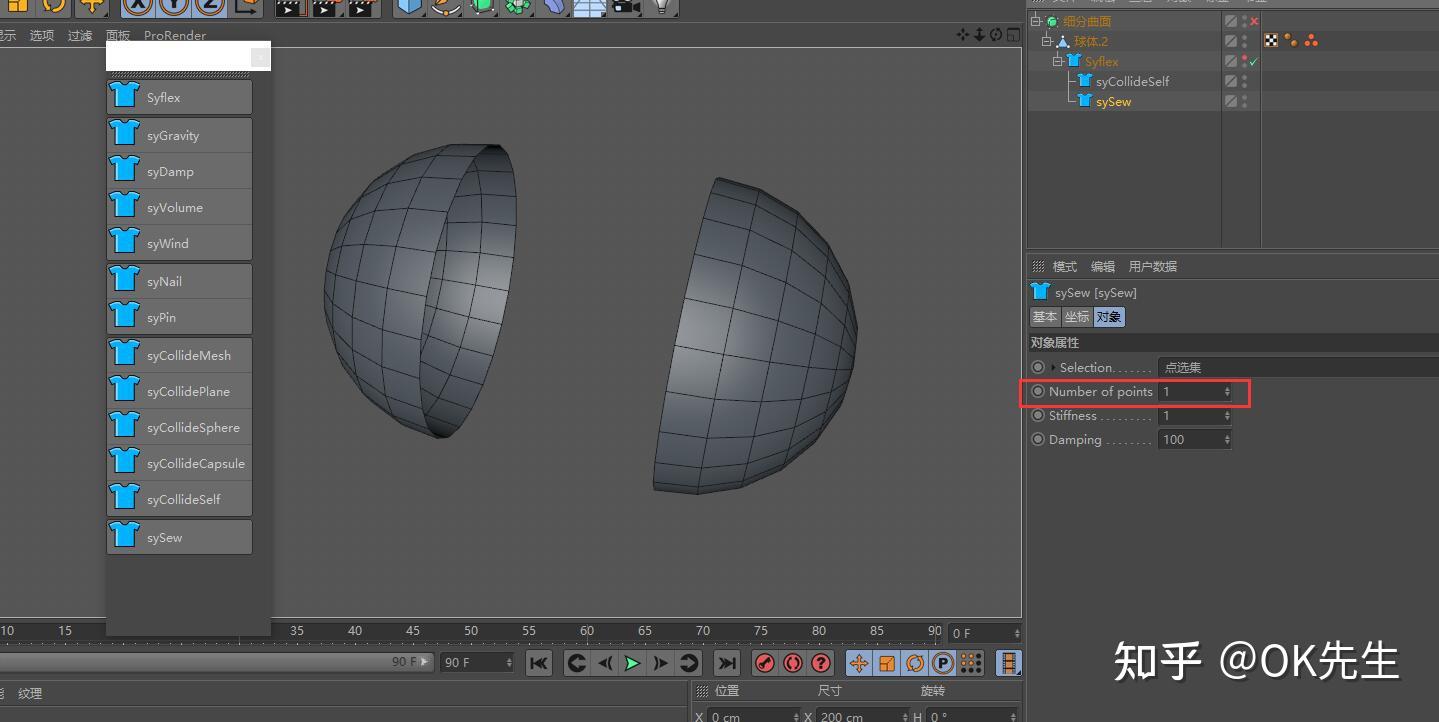Click the camera object icon in the toolbar

(x=625, y=8)
